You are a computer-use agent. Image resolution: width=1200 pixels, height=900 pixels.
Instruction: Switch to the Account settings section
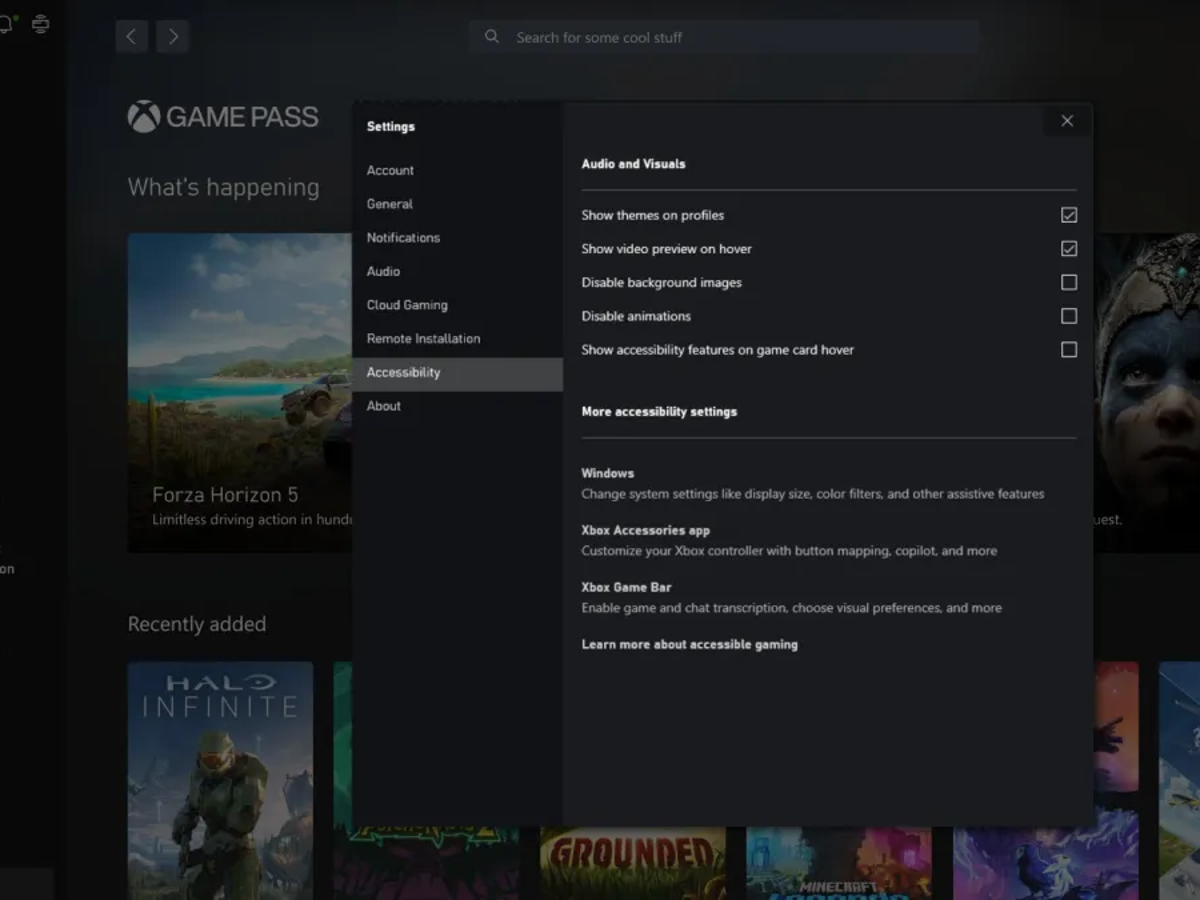coord(389,170)
